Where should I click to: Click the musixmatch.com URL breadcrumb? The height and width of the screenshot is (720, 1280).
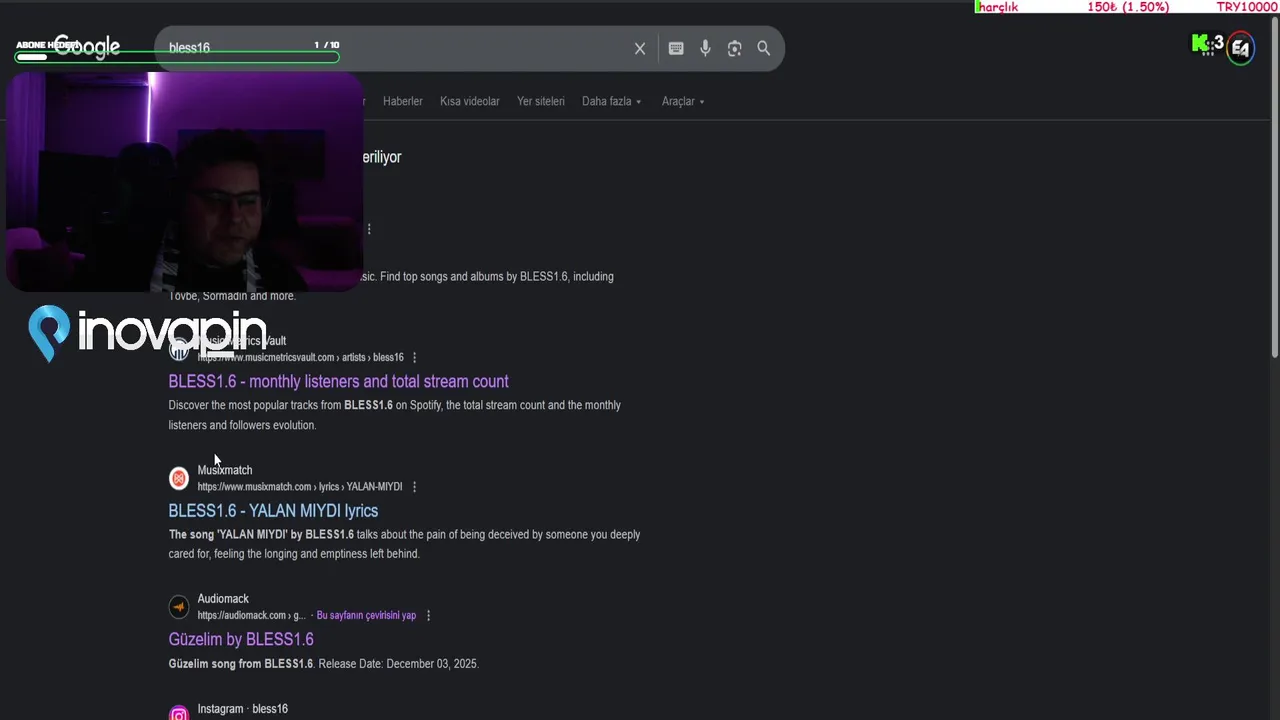[x=300, y=487]
